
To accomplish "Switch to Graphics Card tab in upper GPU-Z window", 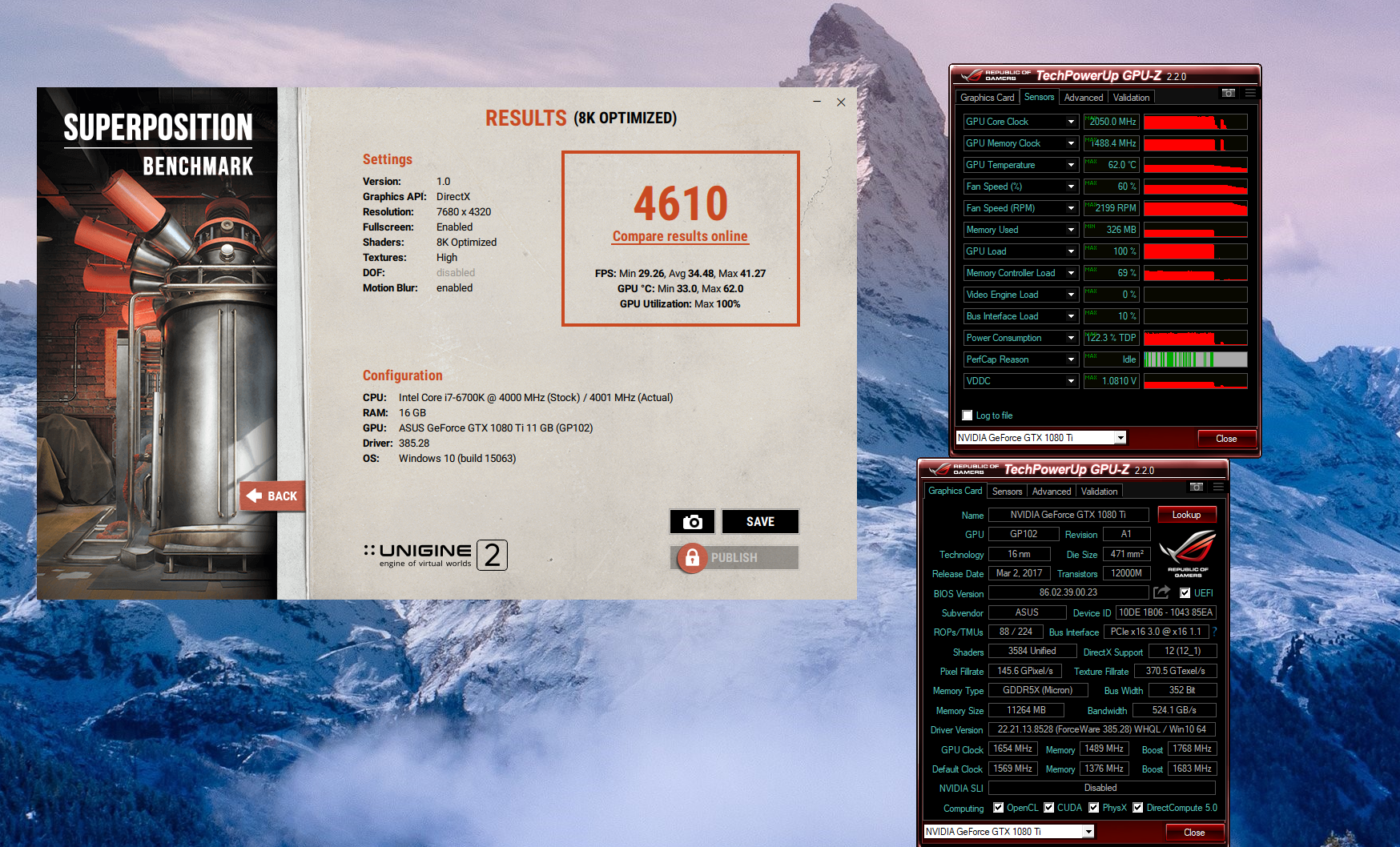I will tap(987, 98).
